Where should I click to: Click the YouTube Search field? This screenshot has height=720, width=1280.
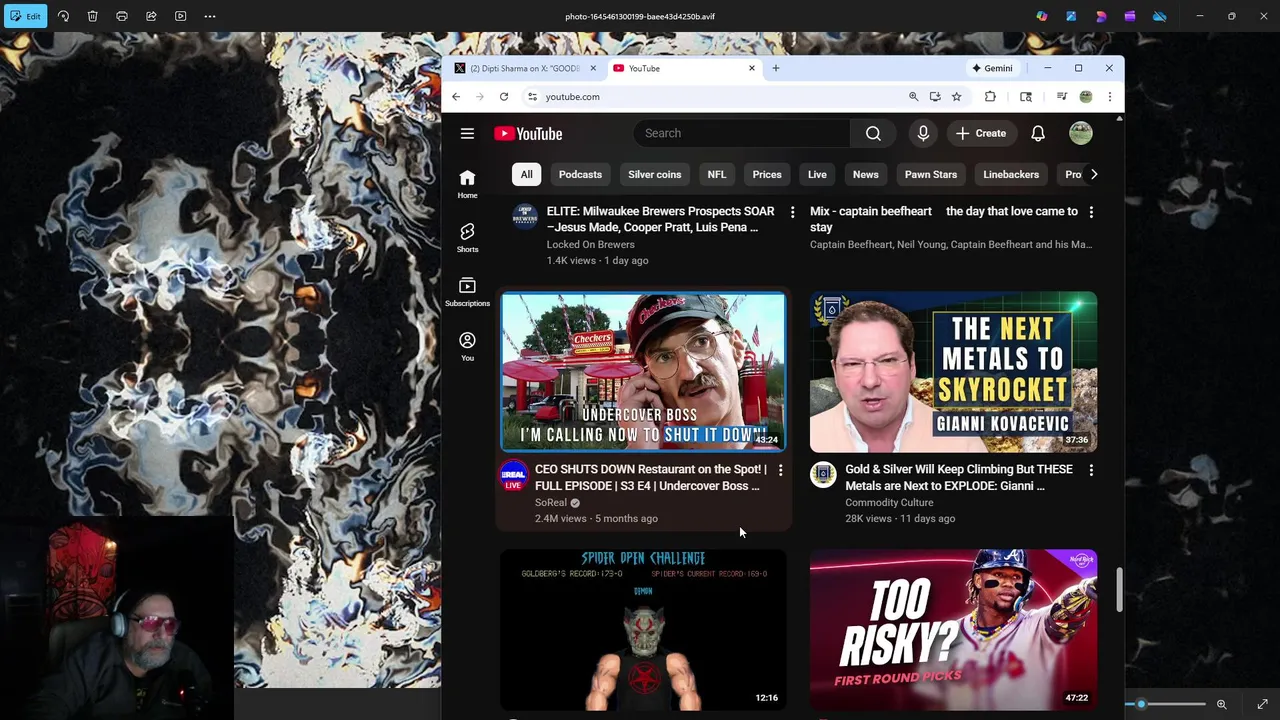742,133
